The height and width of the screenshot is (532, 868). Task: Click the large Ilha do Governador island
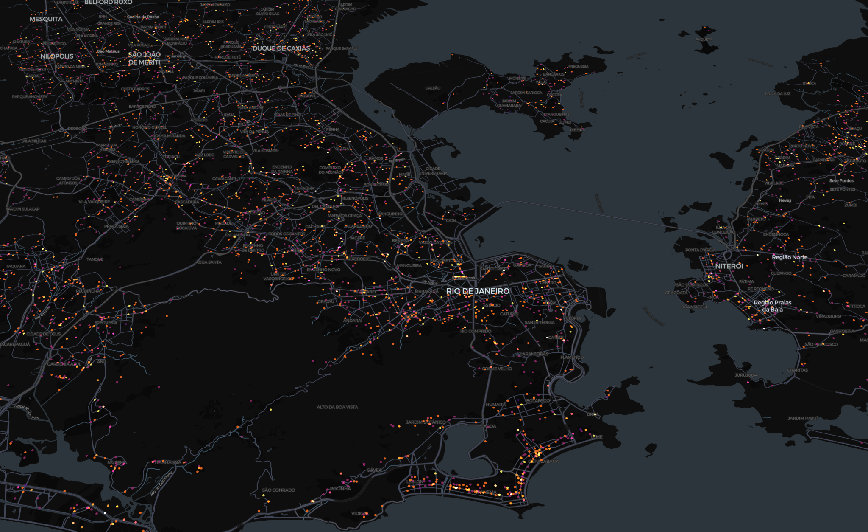pyautogui.click(x=480, y=100)
